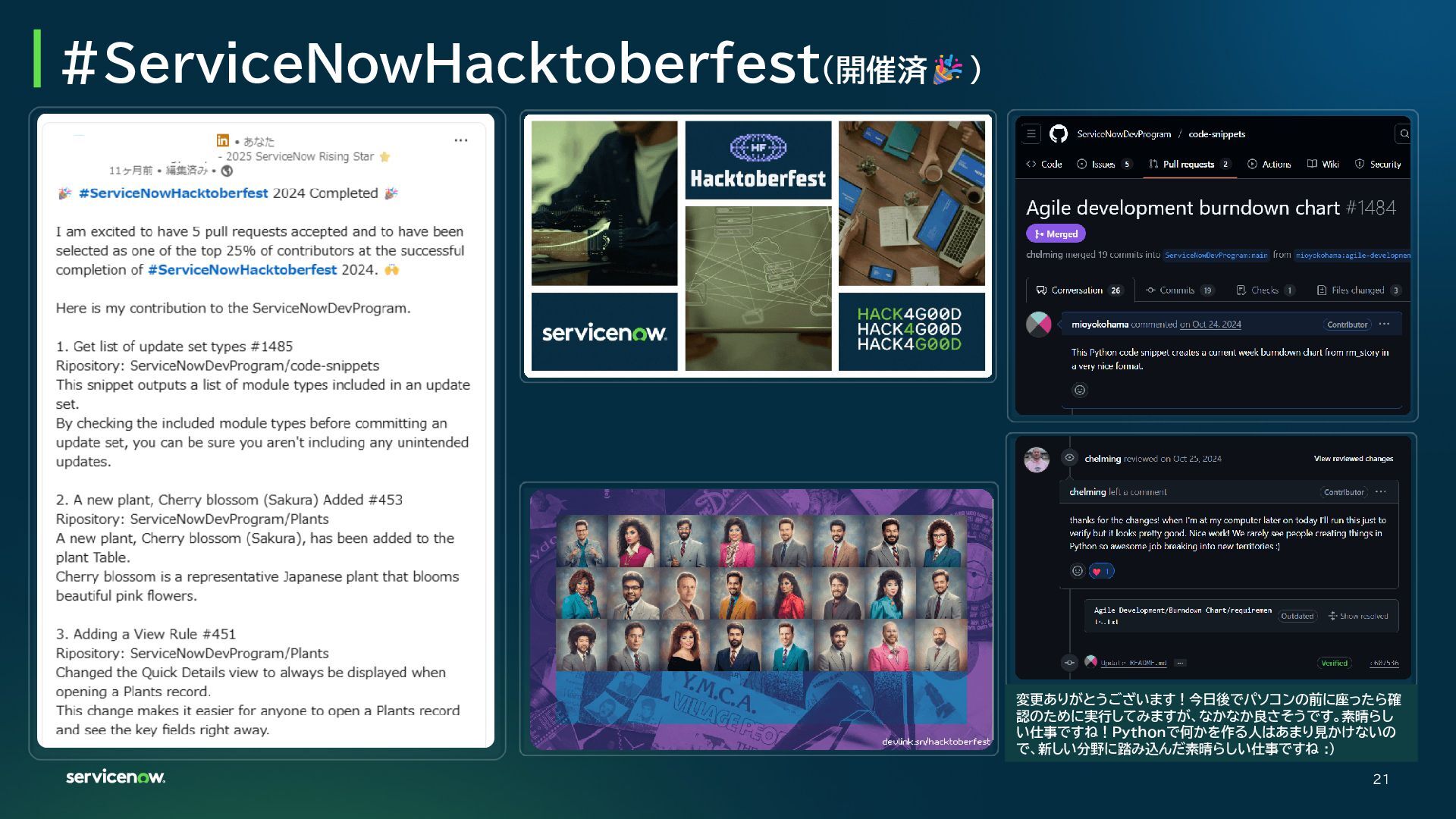Open the Issues tab in repository navigation

pos(1103,165)
